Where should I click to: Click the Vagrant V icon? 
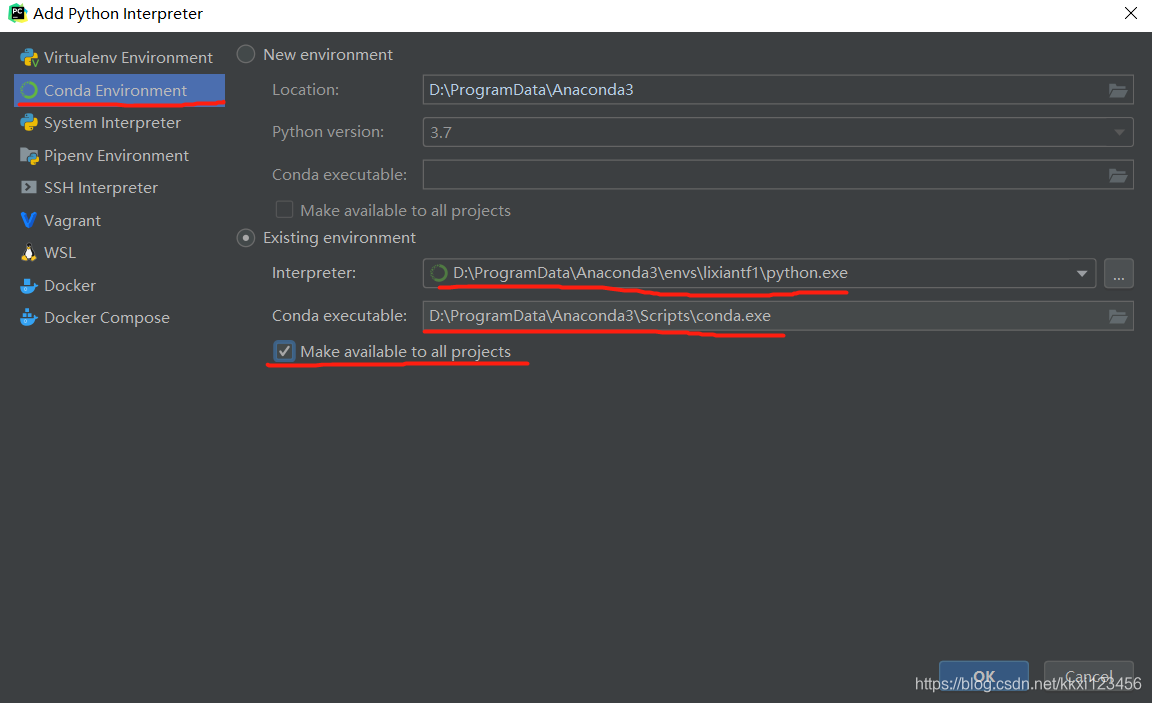[x=29, y=220]
